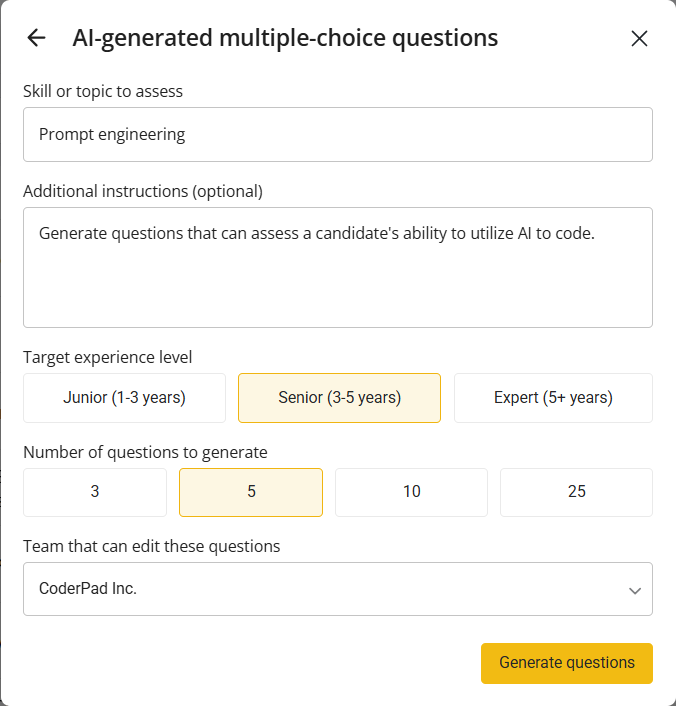Expand team selector via chevron arrow
The height and width of the screenshot is (706, 676).
point(634,590)
